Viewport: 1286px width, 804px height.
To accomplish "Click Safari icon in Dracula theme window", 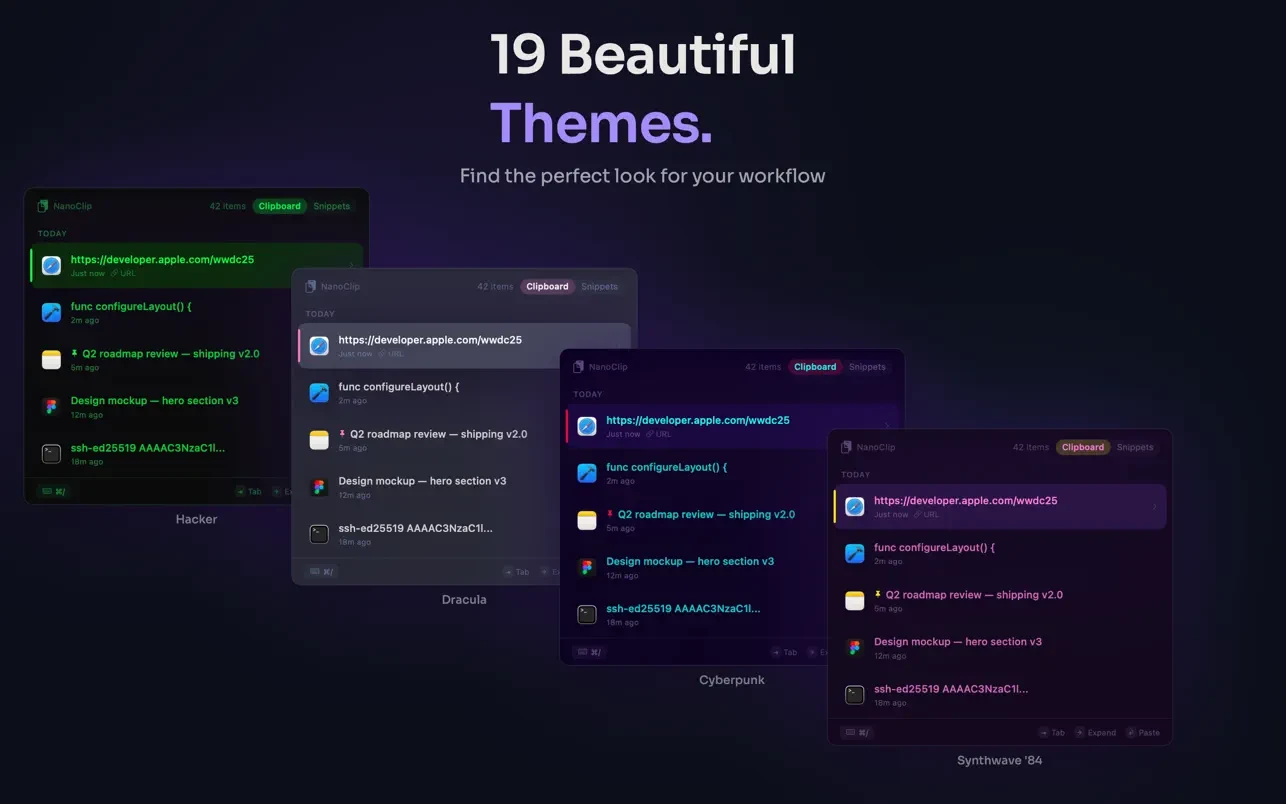I will (319, 346).
